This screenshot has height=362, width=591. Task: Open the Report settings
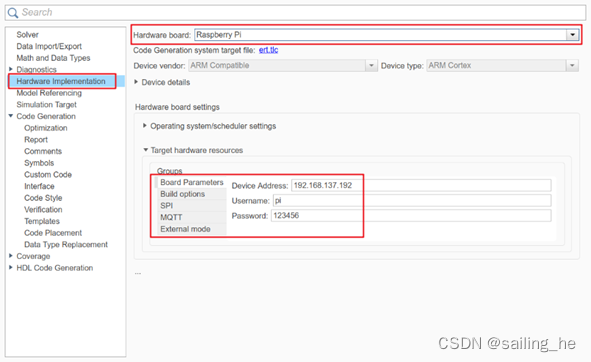(x=36, y=140)
